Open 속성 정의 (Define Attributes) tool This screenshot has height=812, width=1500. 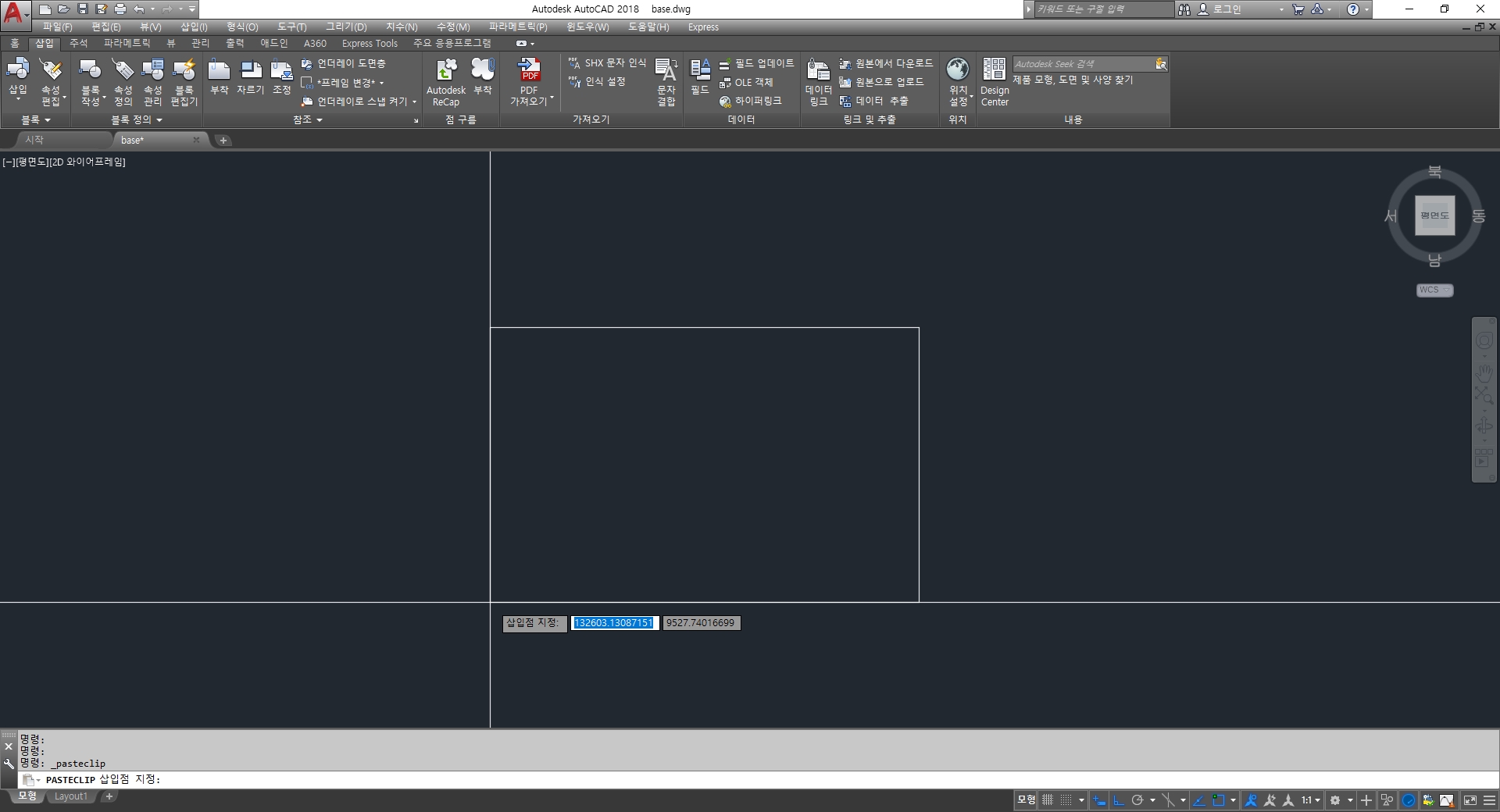point(123,82)
